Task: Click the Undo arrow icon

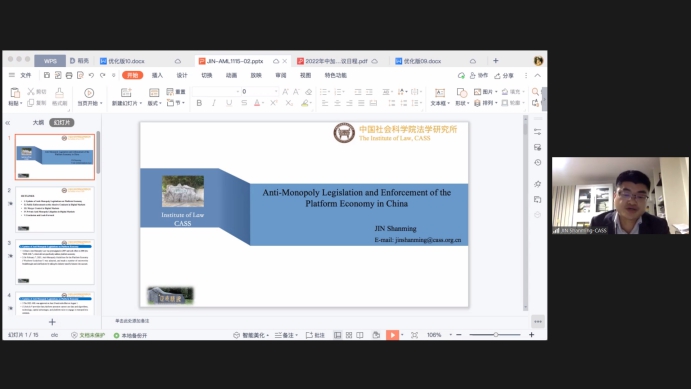Action: pos(91,76)
